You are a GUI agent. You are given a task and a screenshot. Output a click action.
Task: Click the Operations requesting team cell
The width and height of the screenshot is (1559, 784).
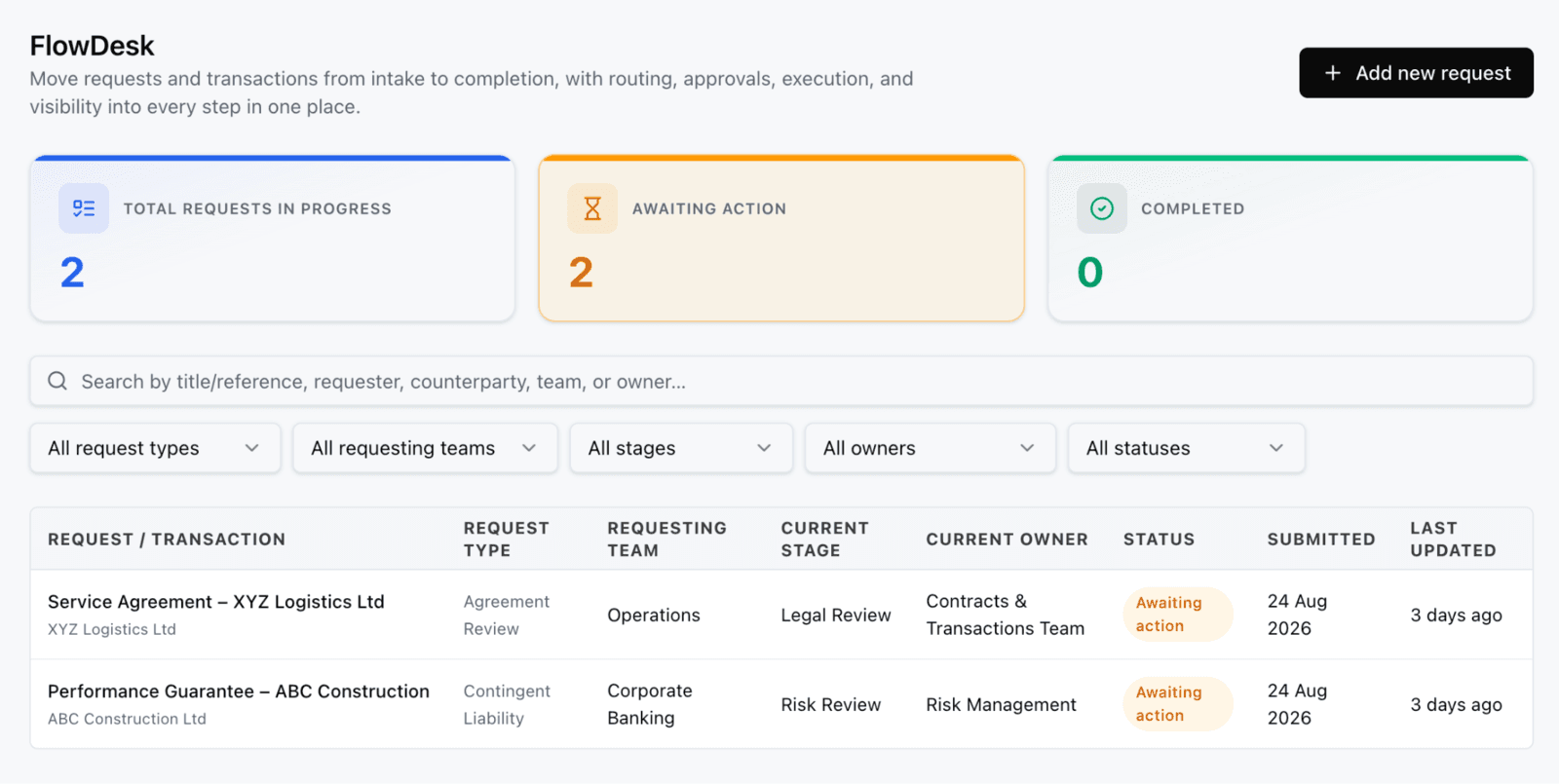pos(654,616)
